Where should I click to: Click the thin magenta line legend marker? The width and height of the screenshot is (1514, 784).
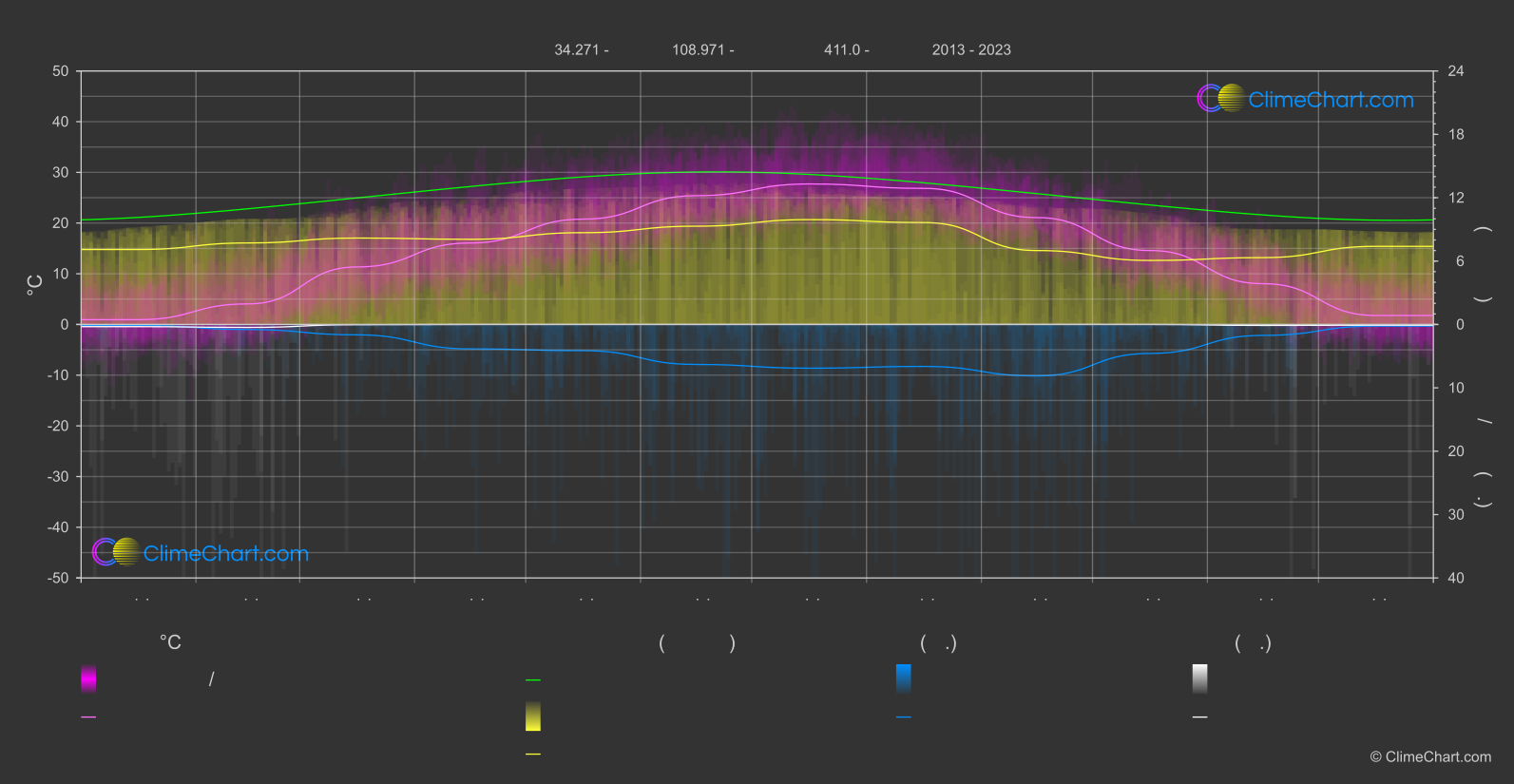coord(88,717)
